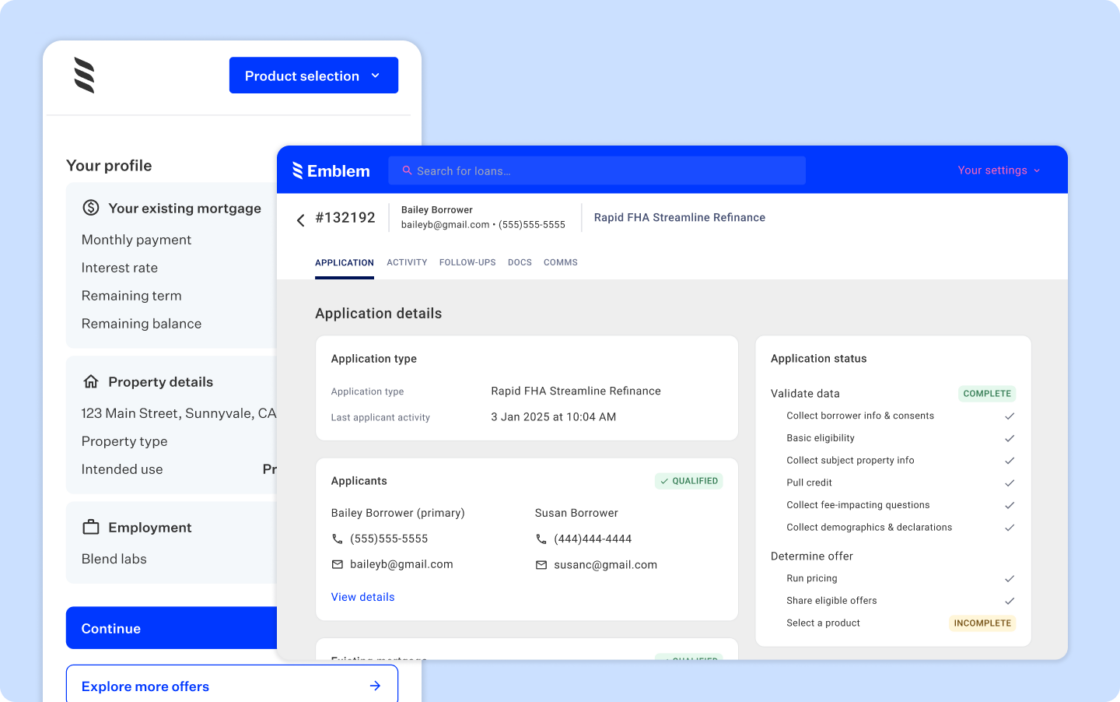This screenshot has width=1120, height=702.
Task: Toggle the checkmark next to Pull credit
Action: click(x=1010, y=482)
